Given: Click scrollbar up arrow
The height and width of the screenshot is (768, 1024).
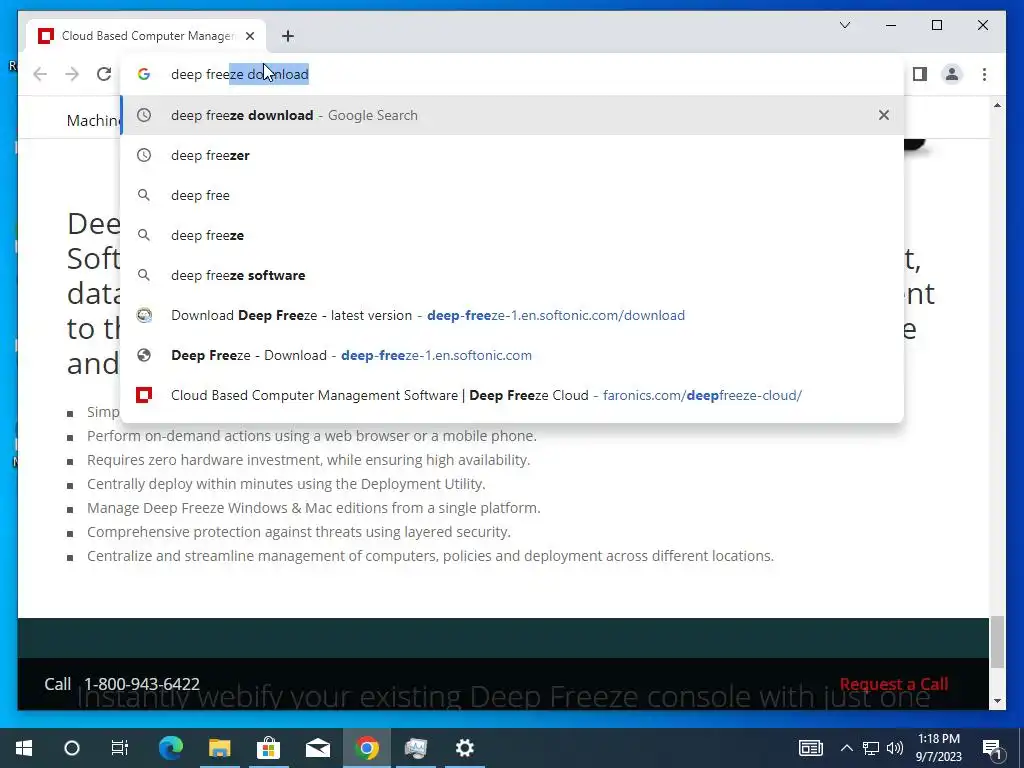Looking at the screenshot, I should 997,105.
